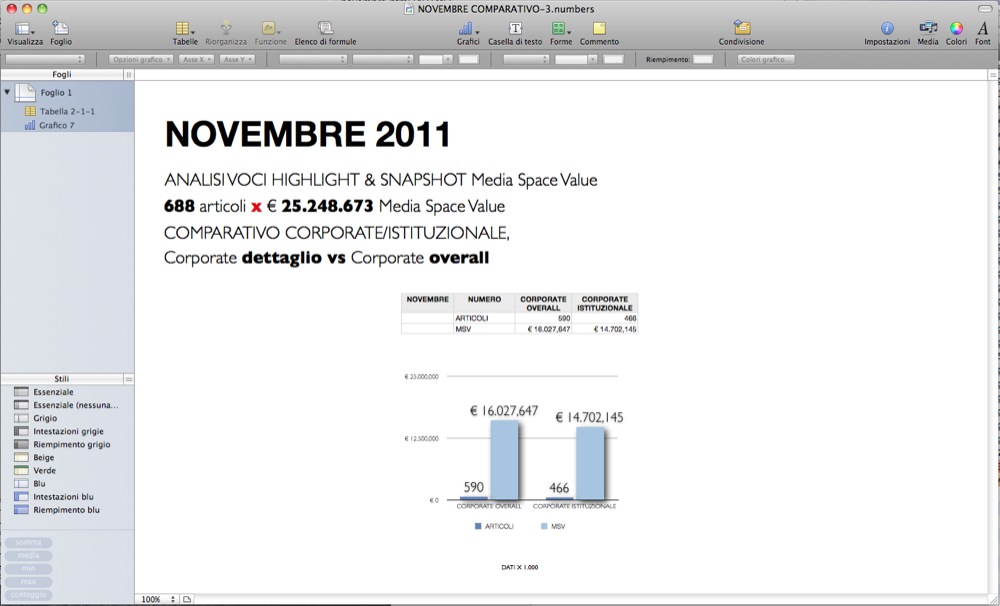Select Tabella 2-1-1 in sheets list
Image resolution: width=1000 pixels, height=606 pixels.
[x=67, y=111]
